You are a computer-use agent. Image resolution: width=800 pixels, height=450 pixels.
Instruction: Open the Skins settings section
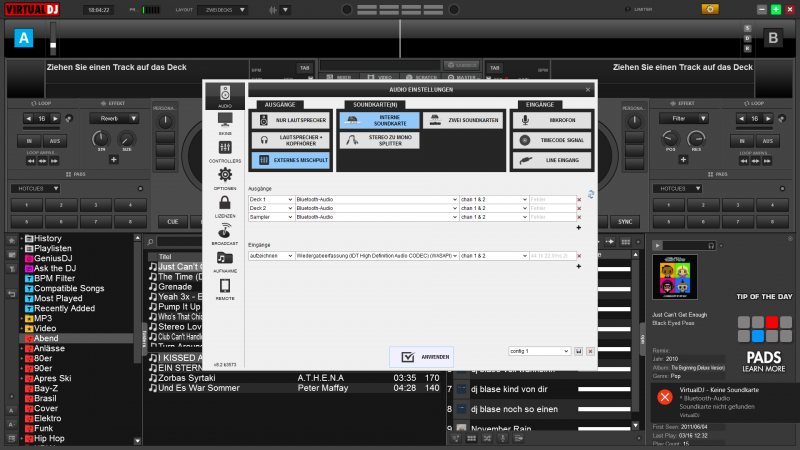tap(225, 124)
